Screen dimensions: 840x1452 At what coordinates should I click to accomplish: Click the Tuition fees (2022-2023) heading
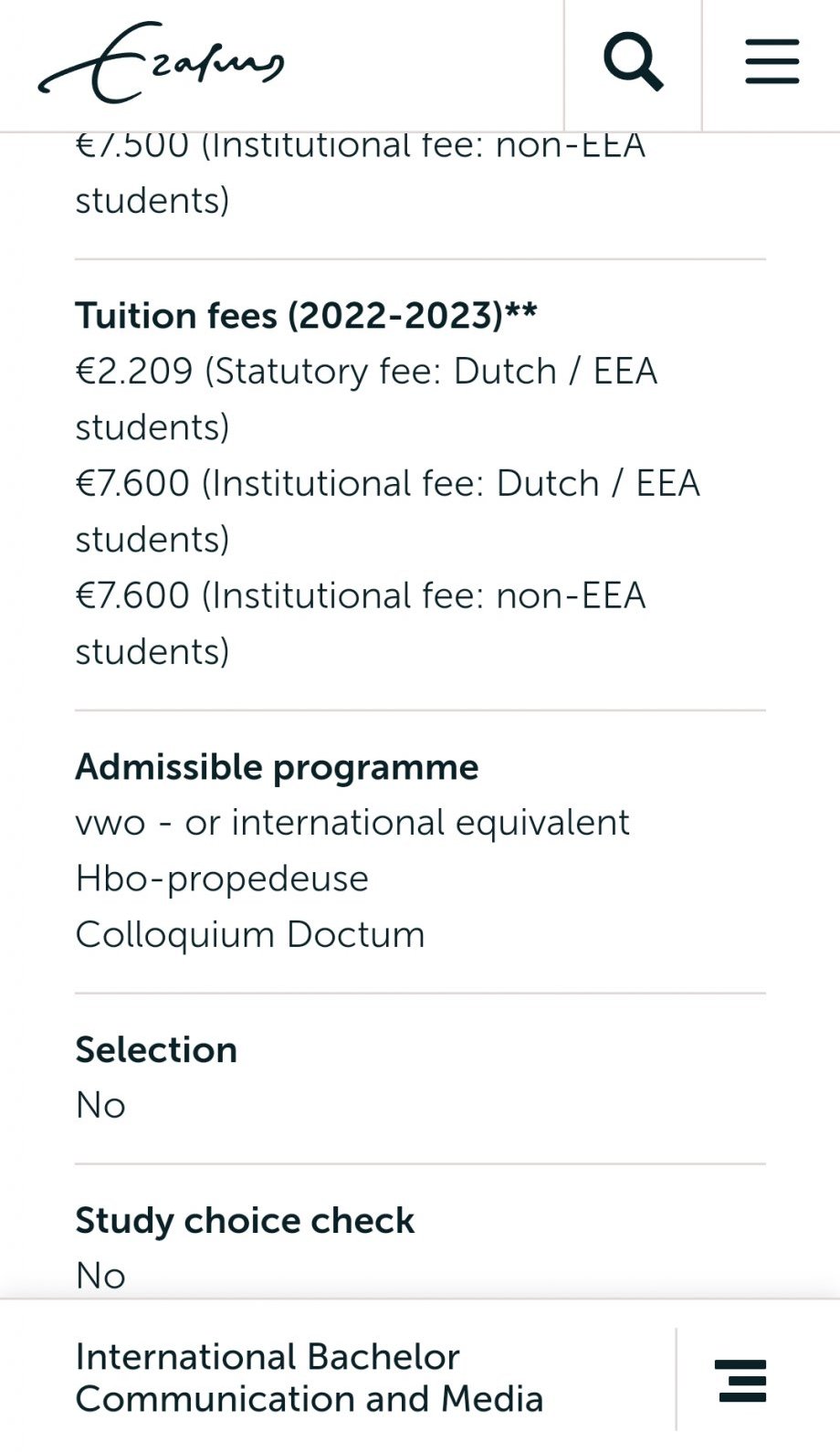point(306,315)
